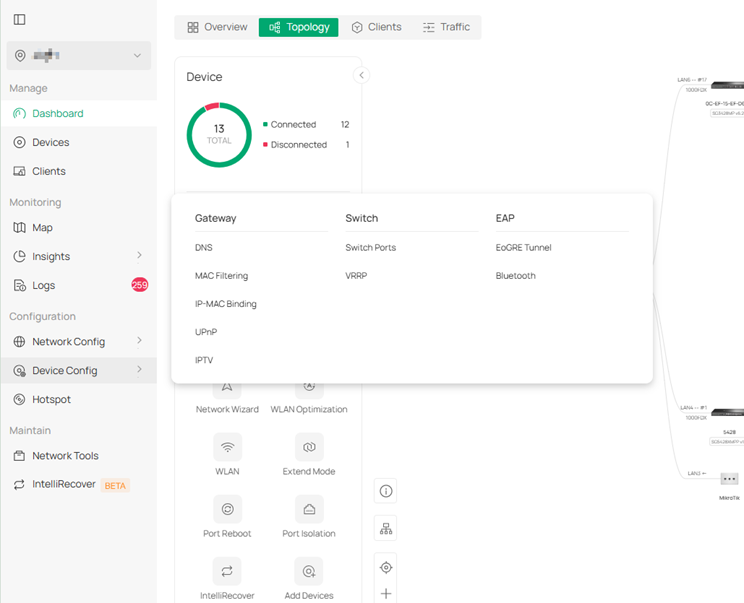Click the Network Config globe icon
744x603 pixels.
19,342
